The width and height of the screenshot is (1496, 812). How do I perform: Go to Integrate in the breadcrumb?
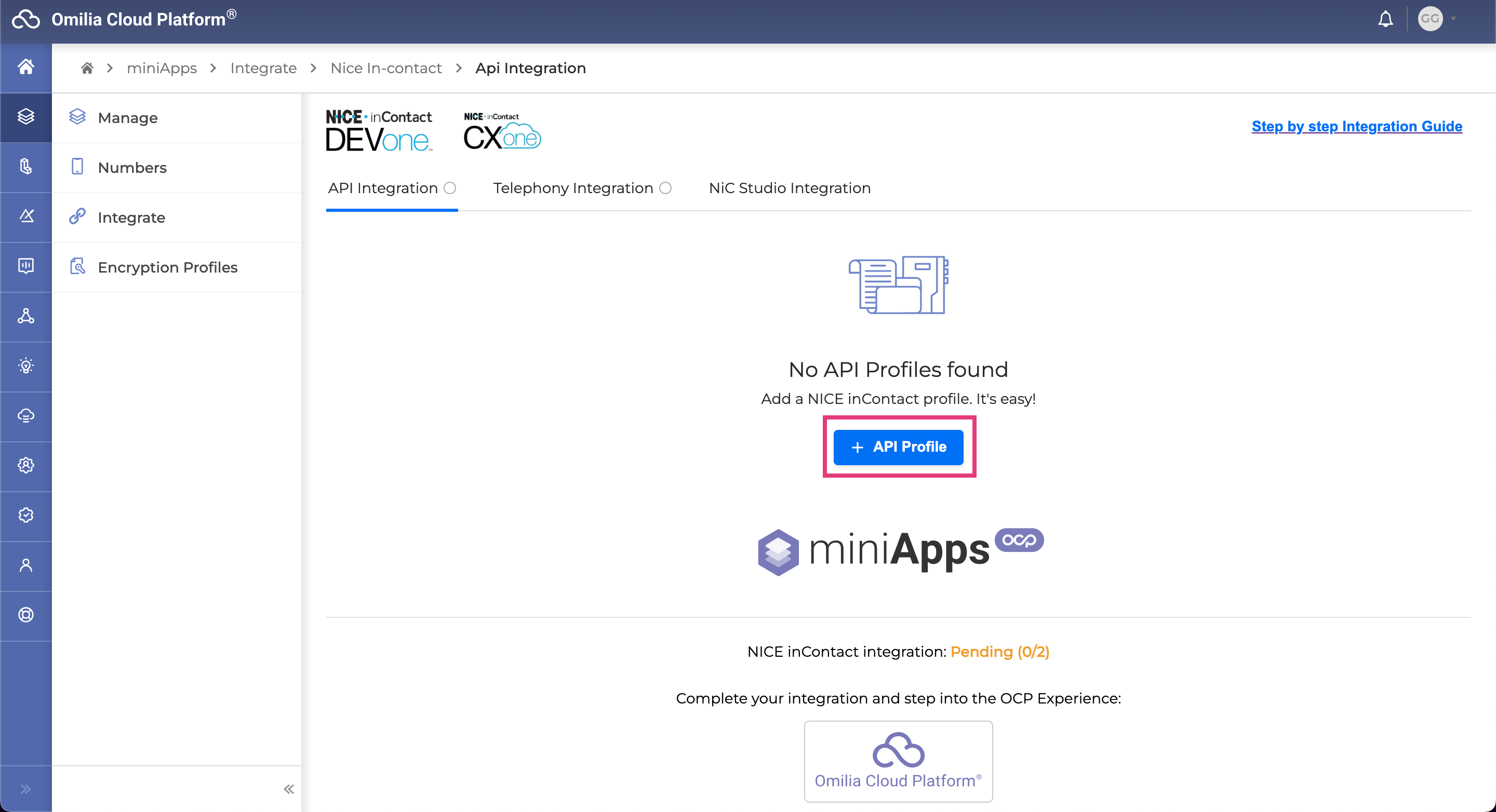coord(263,68)
